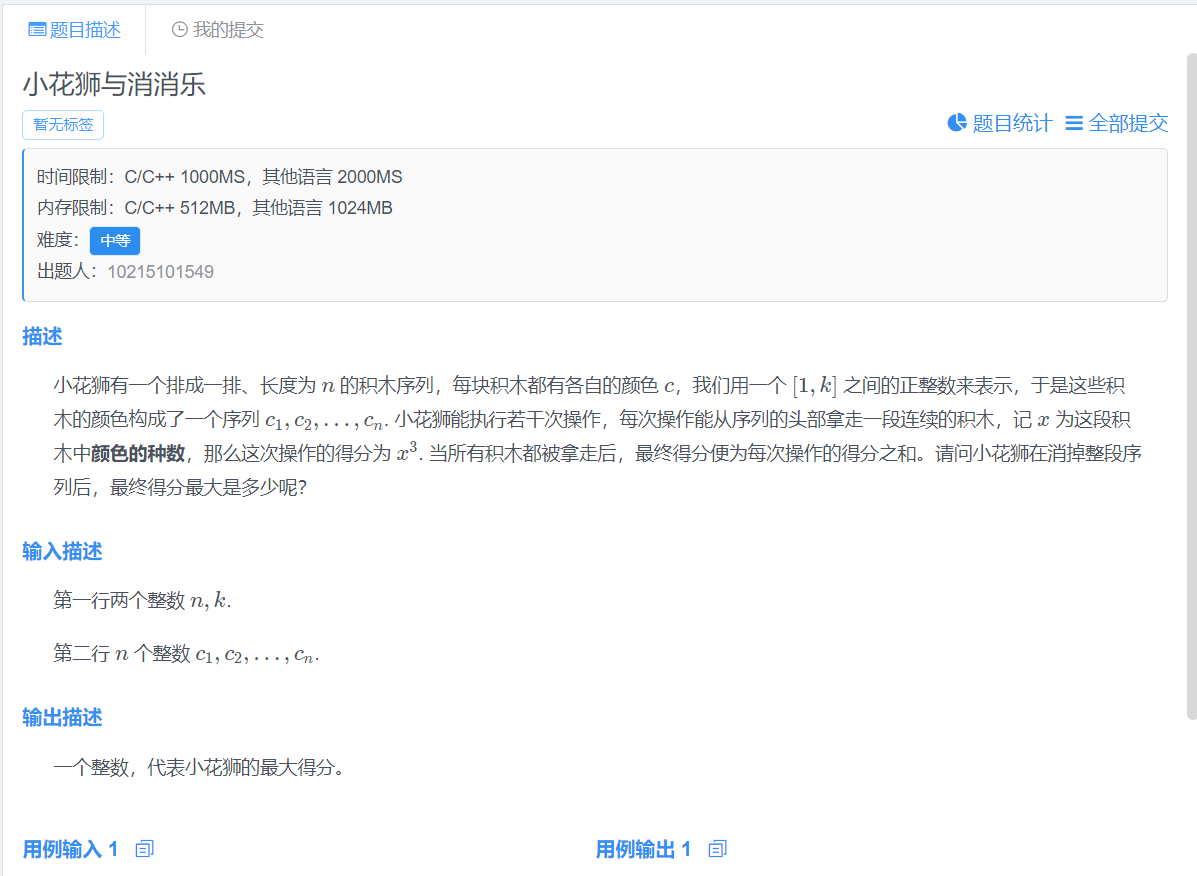
Task: Click the list icon beside 全部提交
Action: click(1074, 123)
